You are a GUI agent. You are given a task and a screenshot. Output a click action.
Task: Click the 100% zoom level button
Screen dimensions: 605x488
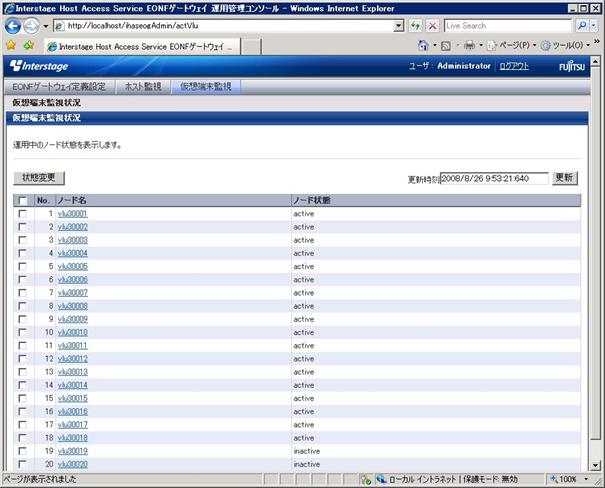[564, 480]
